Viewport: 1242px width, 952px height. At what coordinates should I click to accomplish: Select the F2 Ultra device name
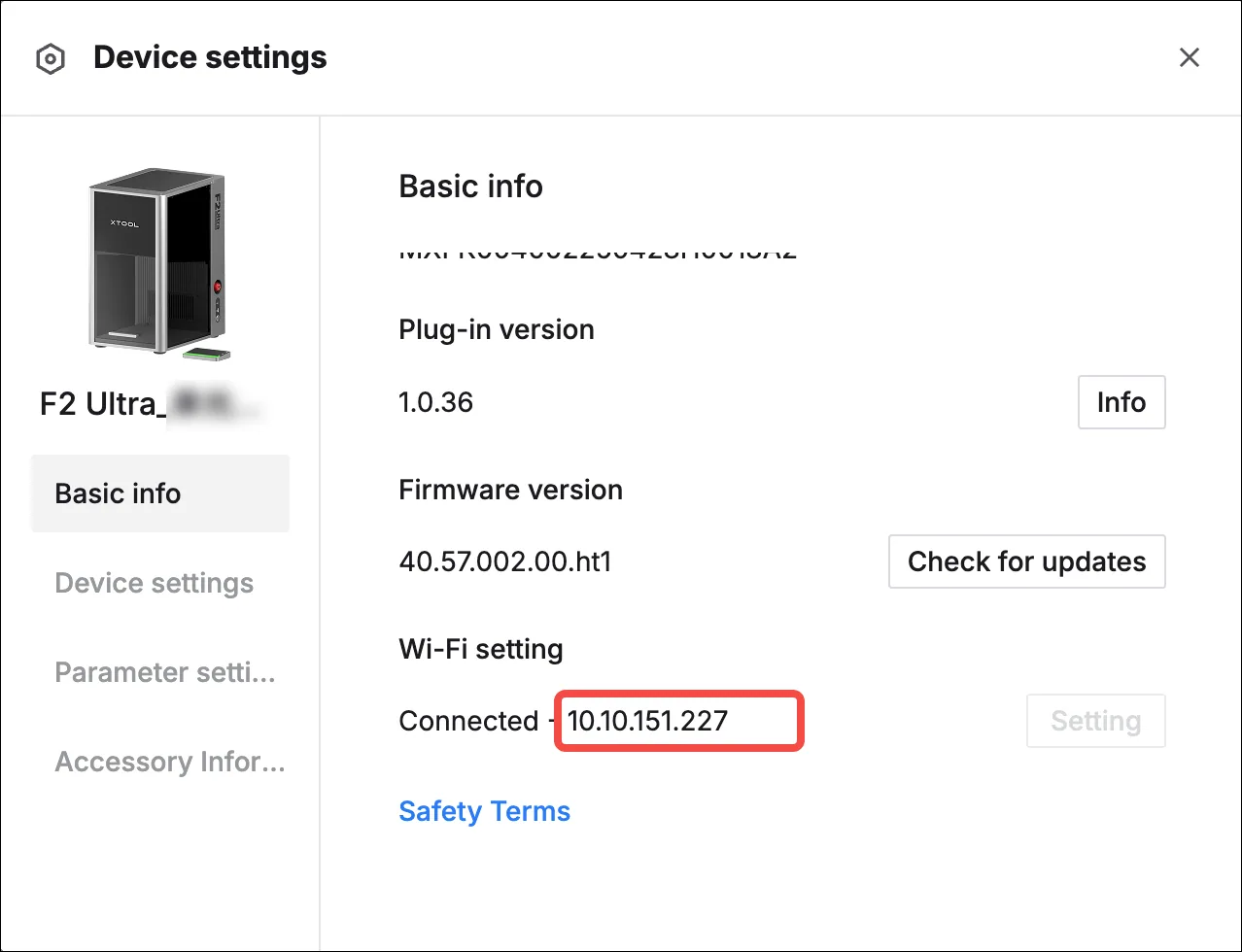153,404
